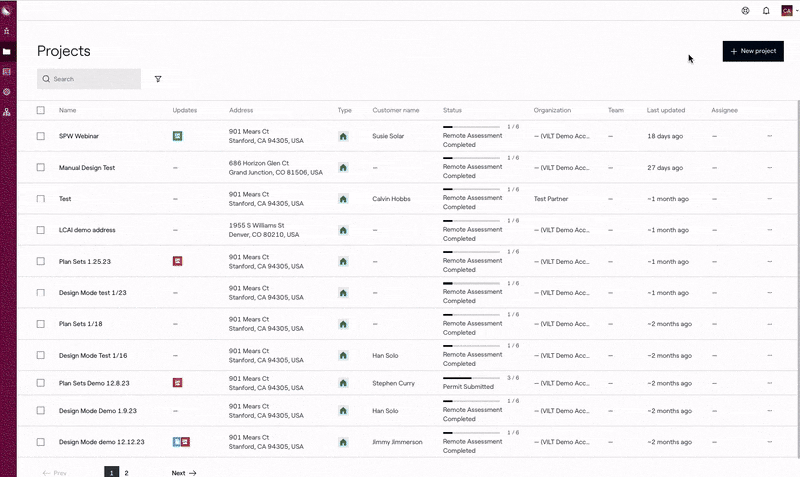Click red update icon for Plan Sets Demo 12.8.23
The height and width of the screenshot is (477, 800).
coord(178,383)
